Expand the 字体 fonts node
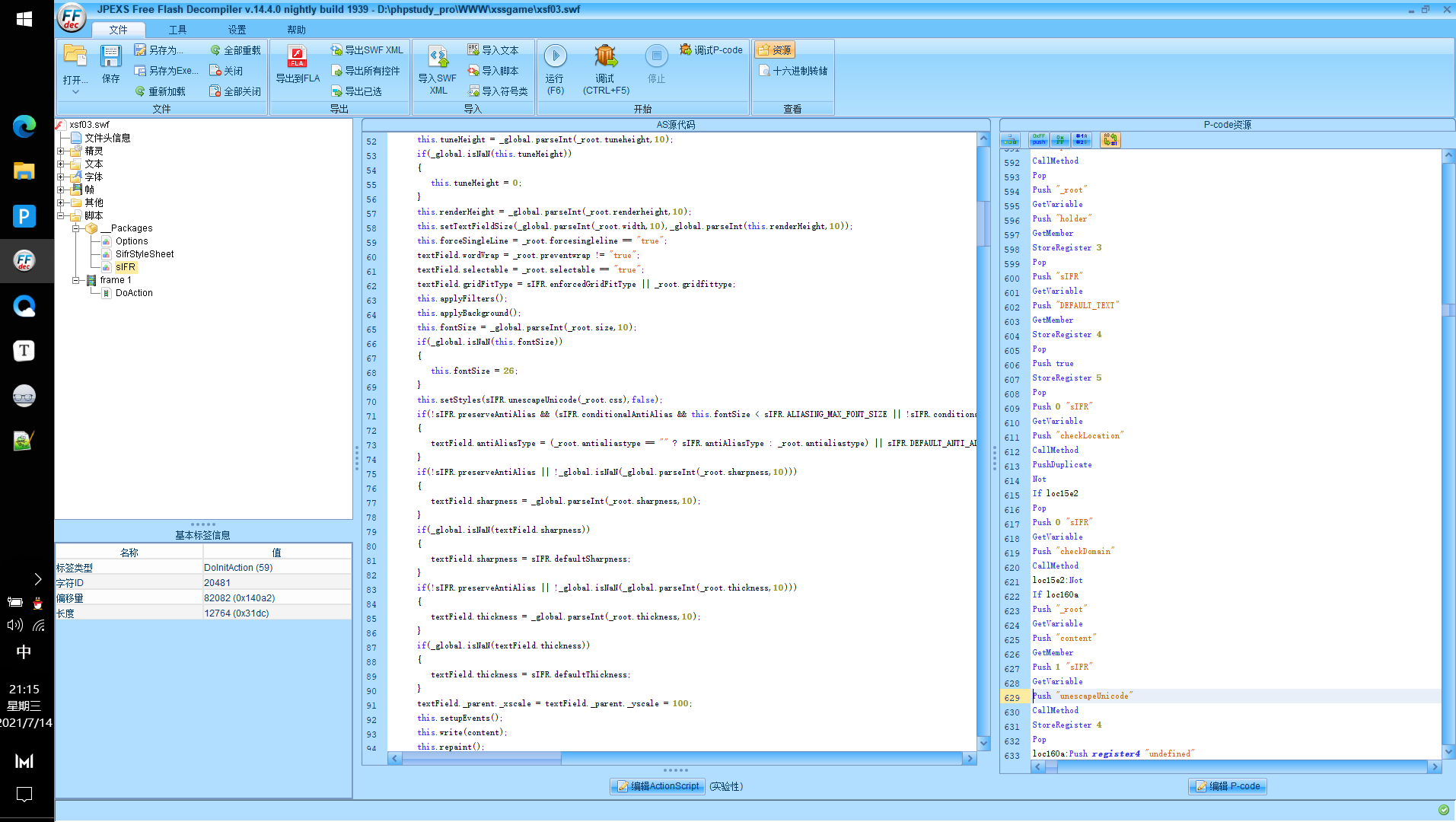1456x822 pixels. [x=61, y=177]
